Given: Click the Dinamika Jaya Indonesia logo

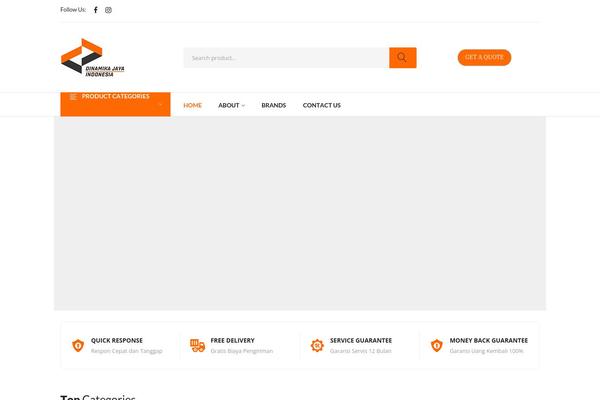Looking at the screenshot, I should 93,58.
